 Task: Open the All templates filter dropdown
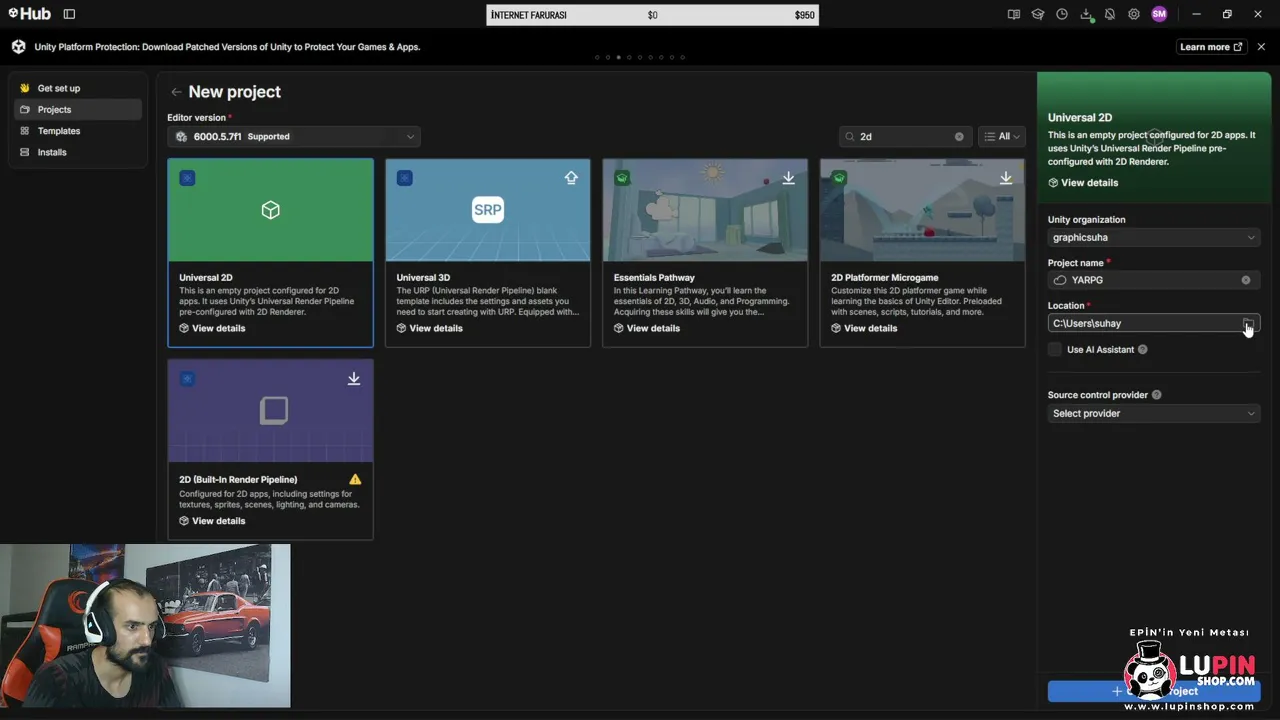1001,136
